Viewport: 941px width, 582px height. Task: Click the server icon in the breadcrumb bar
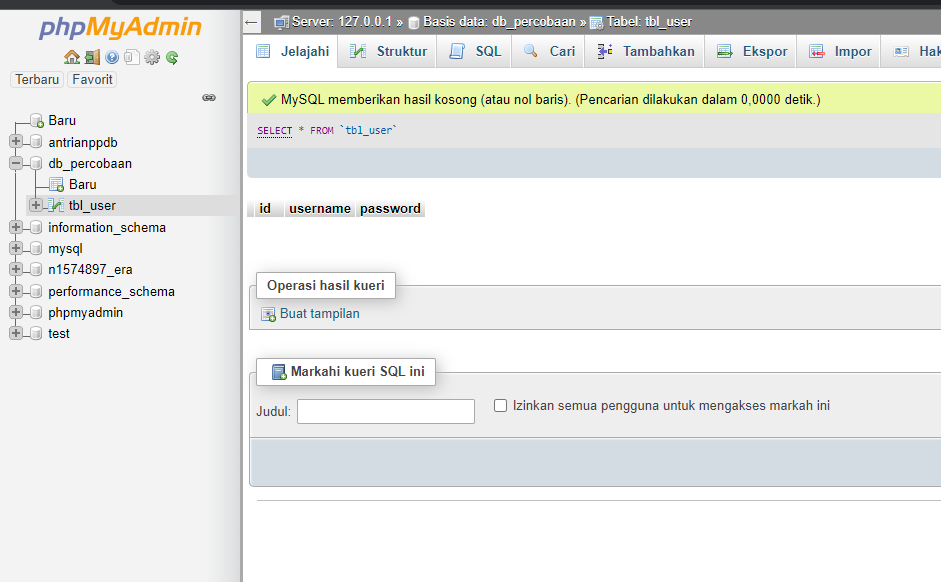point(281,21)
